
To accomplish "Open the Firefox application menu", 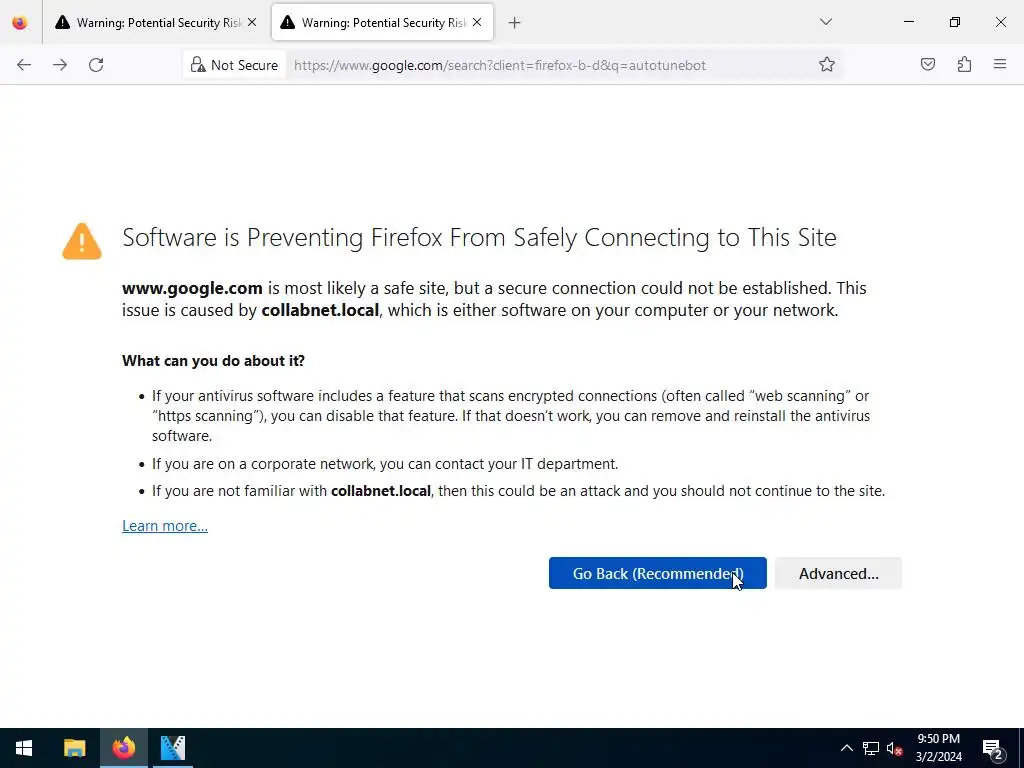I will coord(1000,65).
